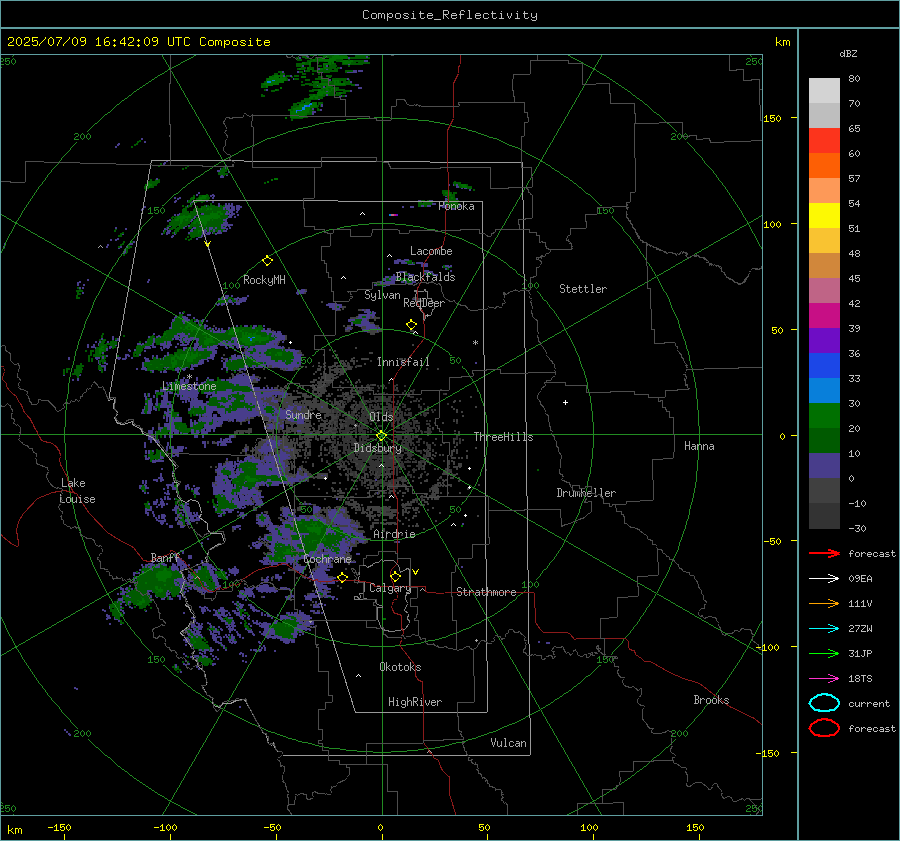This screenshot has height=841, width=900.
Task: Click the Drumheller town label
Action: 586,493
